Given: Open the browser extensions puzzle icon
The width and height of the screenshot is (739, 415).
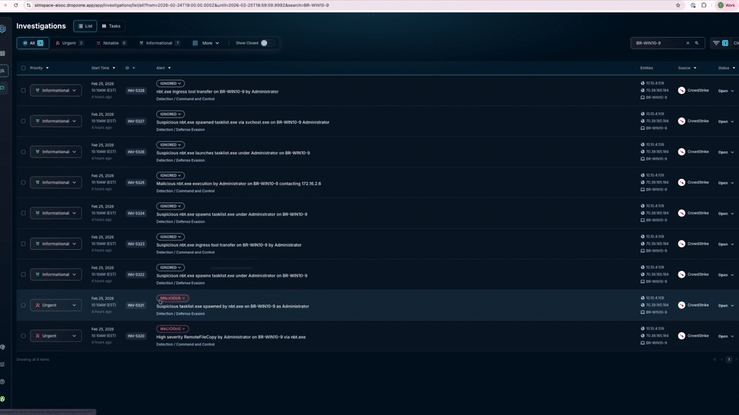Looking at the screenshot, I should click(x=704, y=5).
